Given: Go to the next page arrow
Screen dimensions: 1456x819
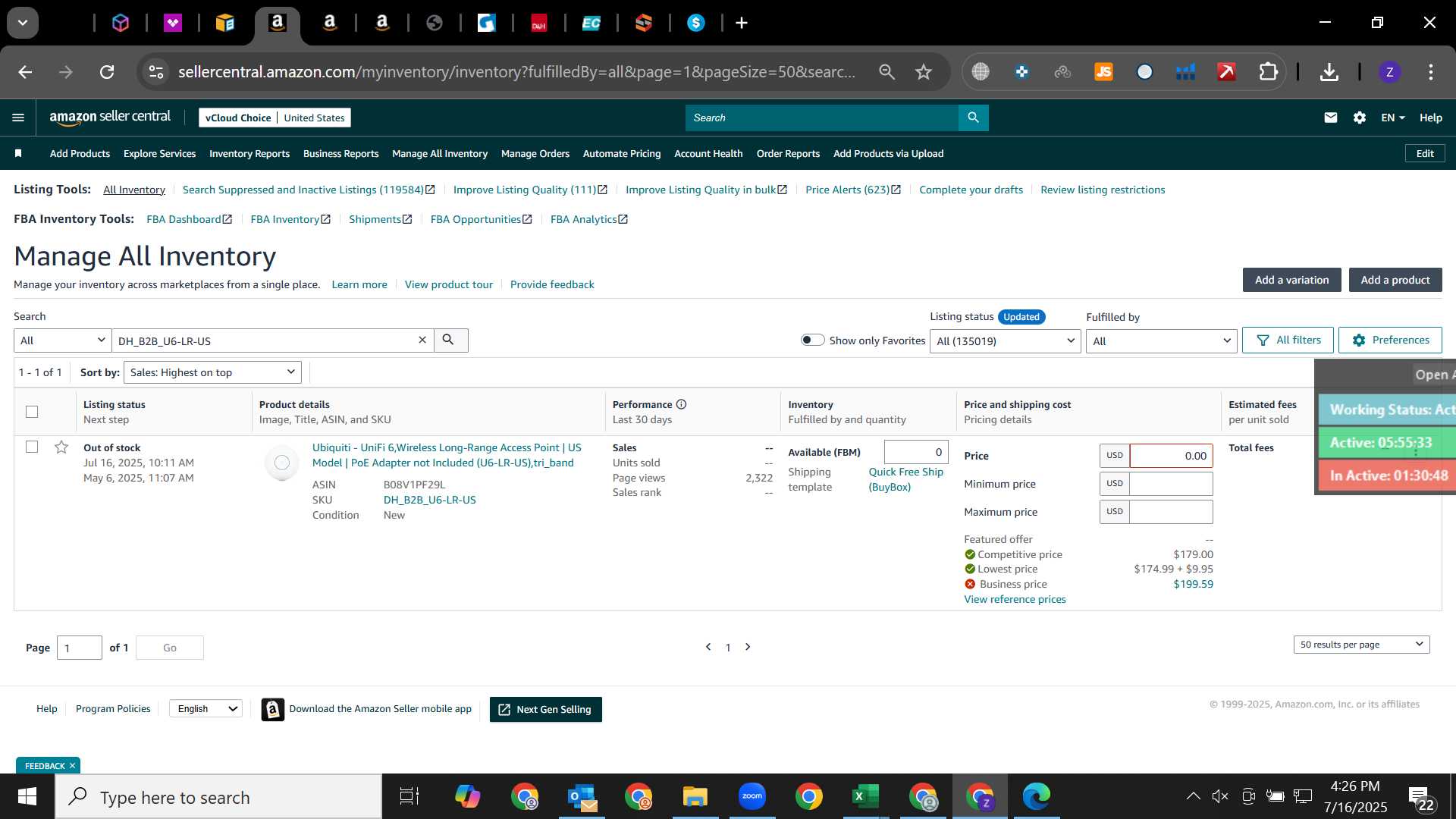Looking at the screenshot, I should (x=748, y=647).
